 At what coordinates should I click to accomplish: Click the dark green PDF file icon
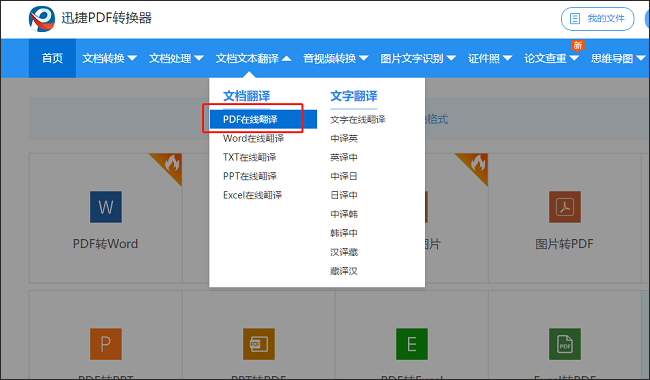(x=565, y=344)
